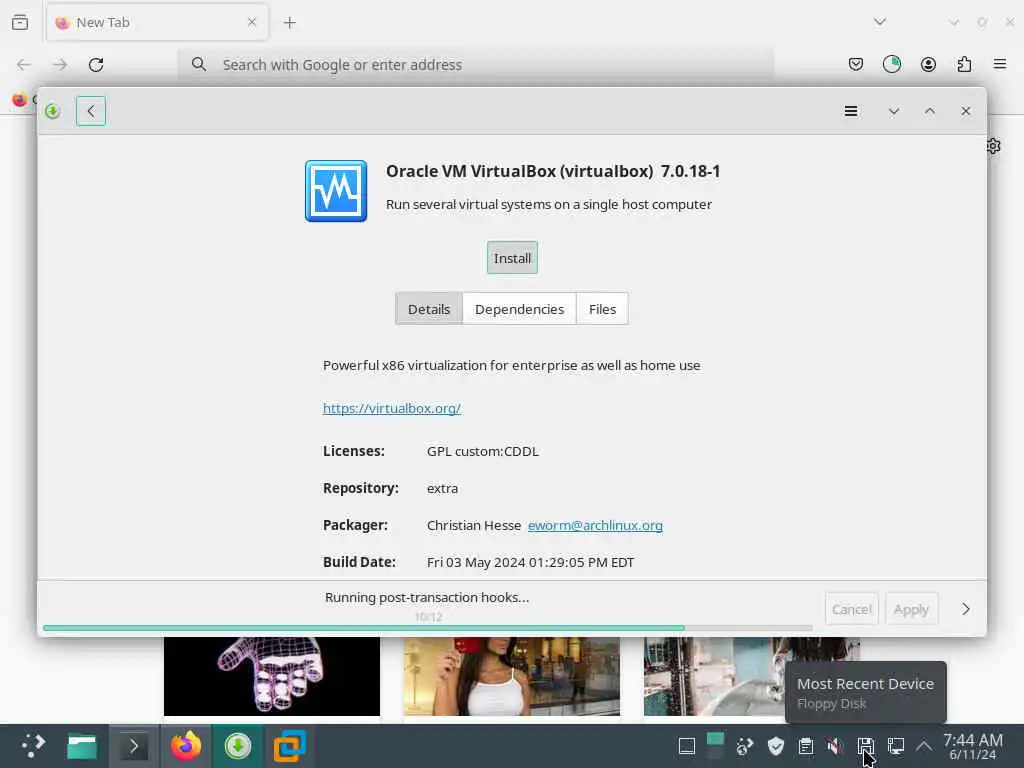
Task: Open the VMware taskbar icon
Action: (289, 746)
